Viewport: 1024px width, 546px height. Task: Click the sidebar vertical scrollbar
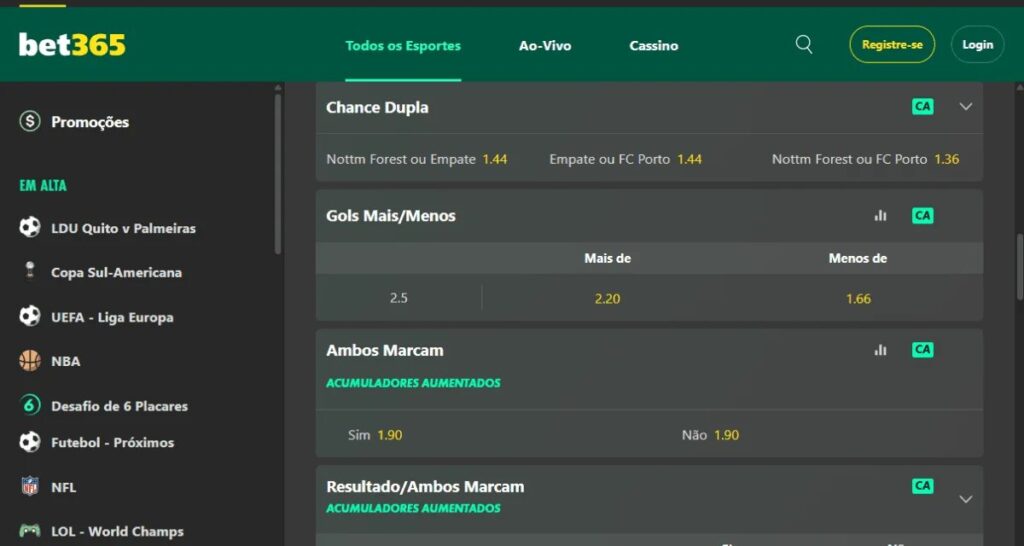click(278, 170)
